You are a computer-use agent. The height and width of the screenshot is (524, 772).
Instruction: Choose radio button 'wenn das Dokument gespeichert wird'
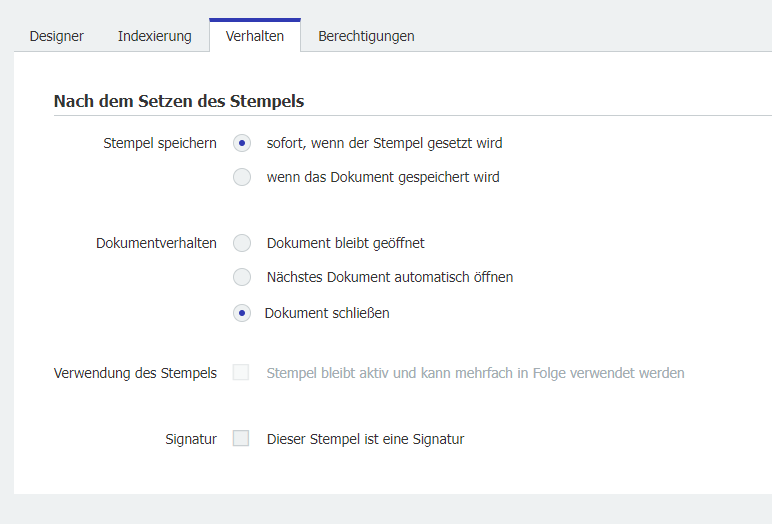(242, 177)
